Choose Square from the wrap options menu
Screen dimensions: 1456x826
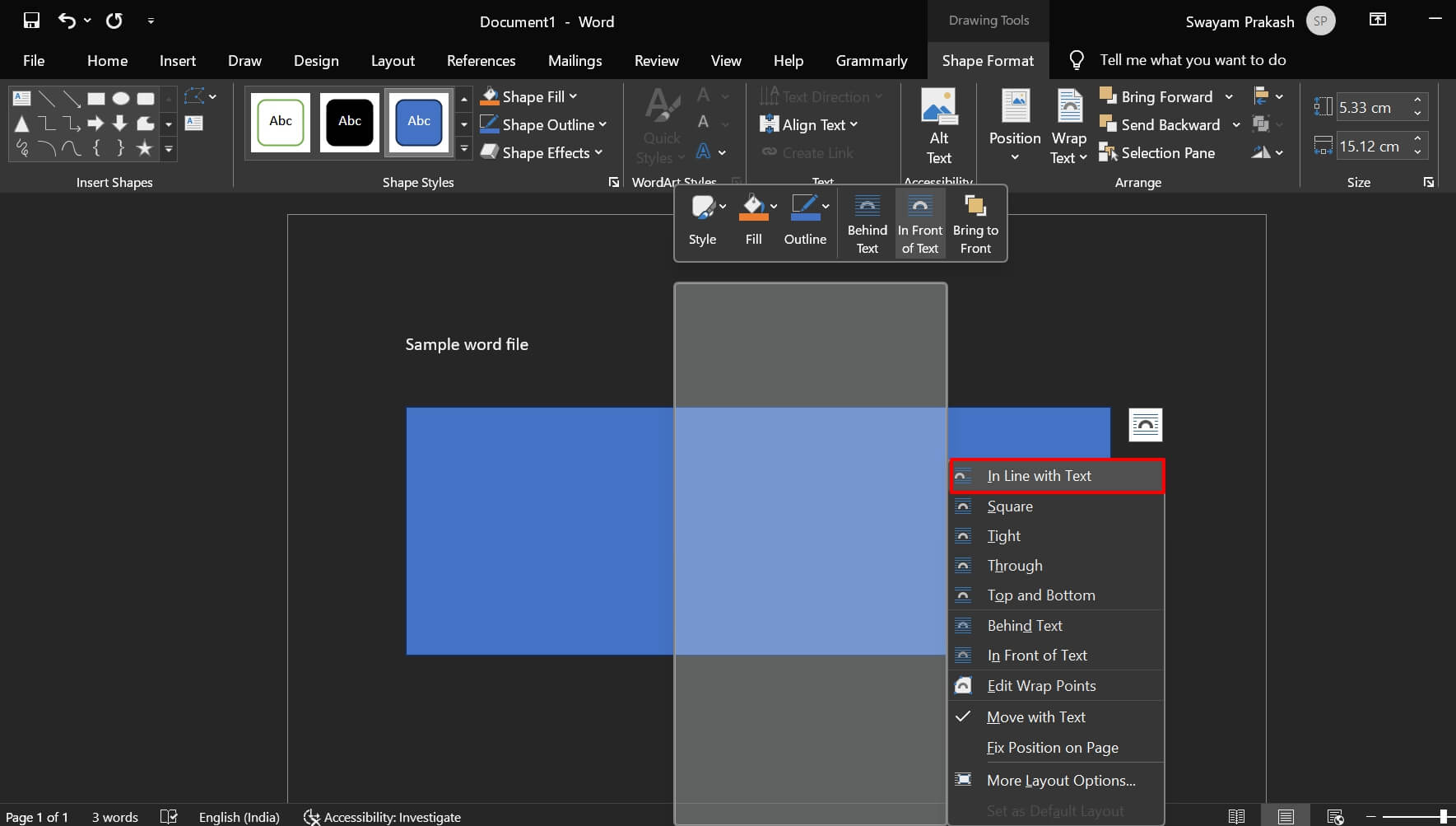pos(1010,506)
